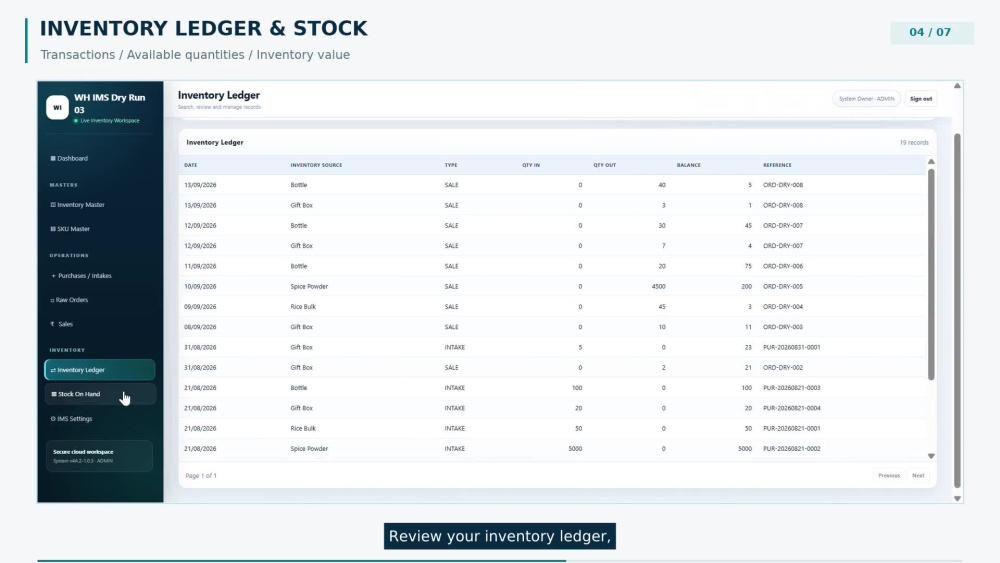This screenshot has height=563, width=1000.
Task: Click reference PUR-20260831-0001
Action: point(791,347)
